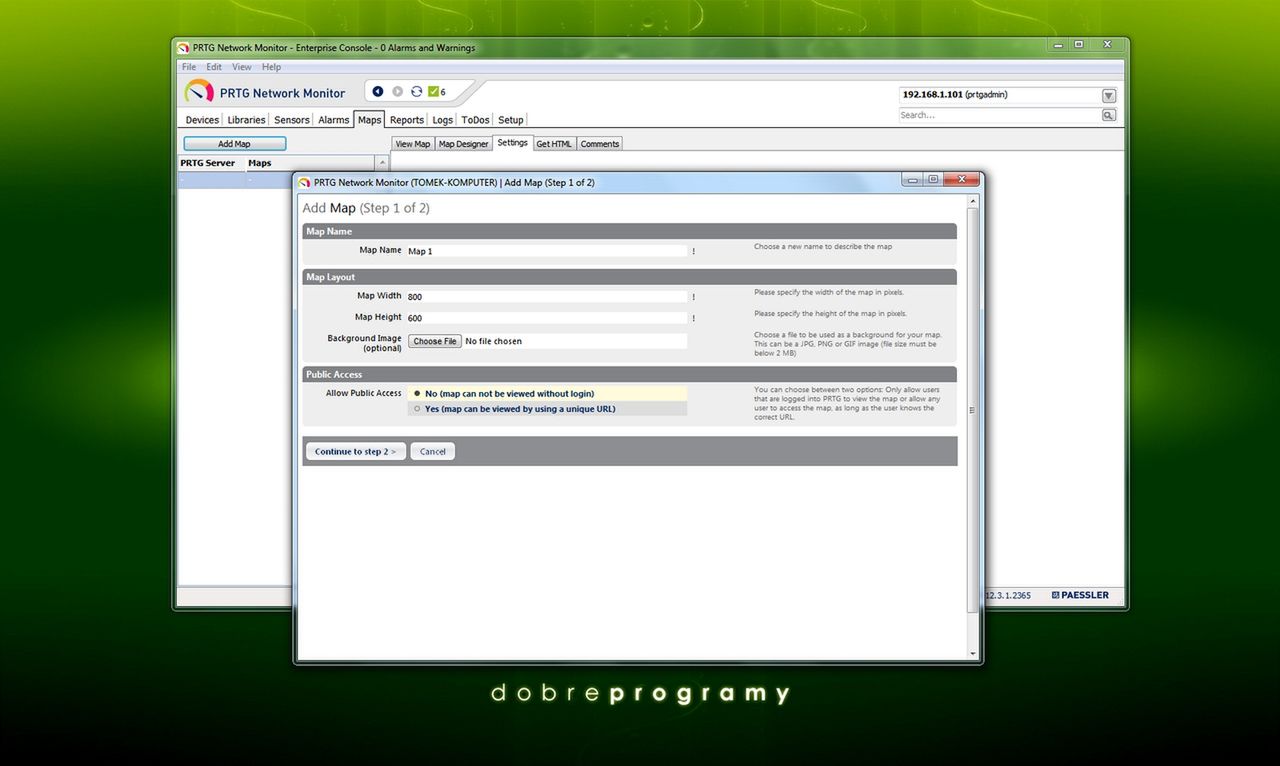Click the Choose File button

point(435,341)
